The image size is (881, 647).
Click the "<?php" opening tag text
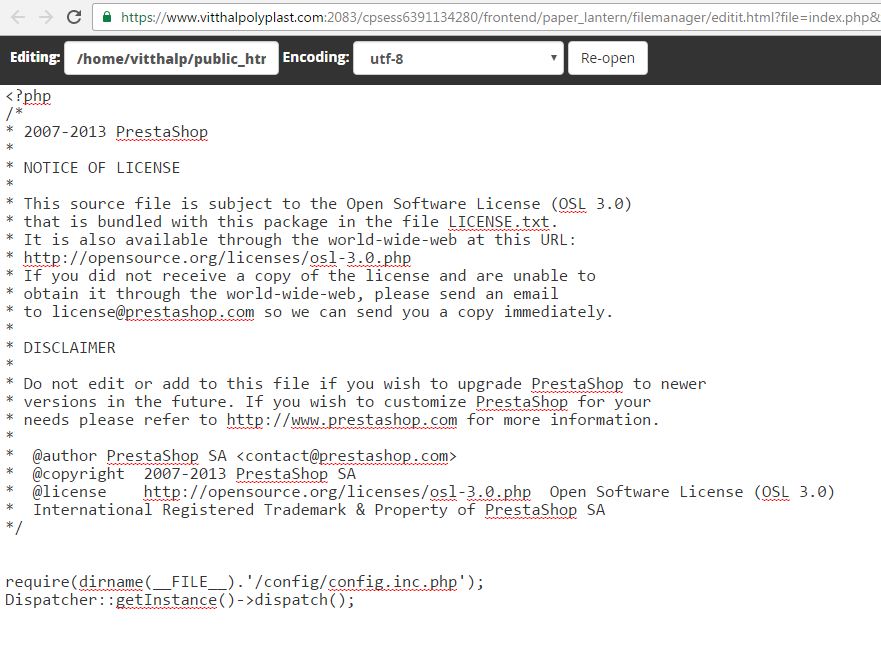pyautogui.click(x=28, y=96)
